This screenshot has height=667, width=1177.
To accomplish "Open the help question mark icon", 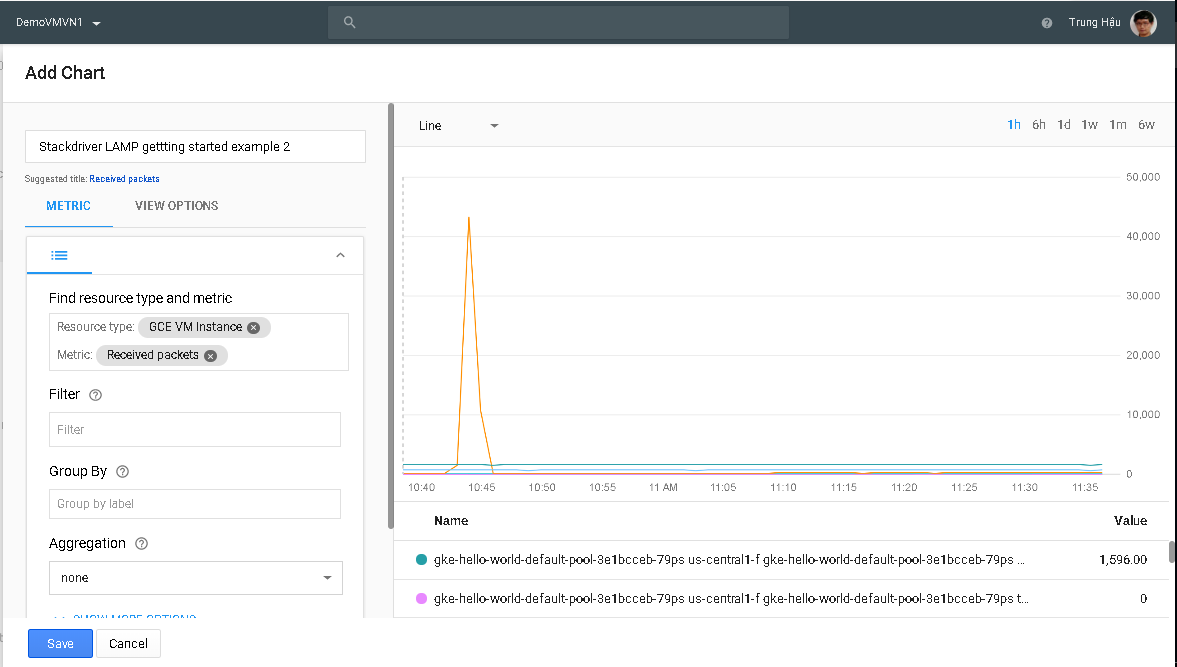I will click(x=1047, y=23).
